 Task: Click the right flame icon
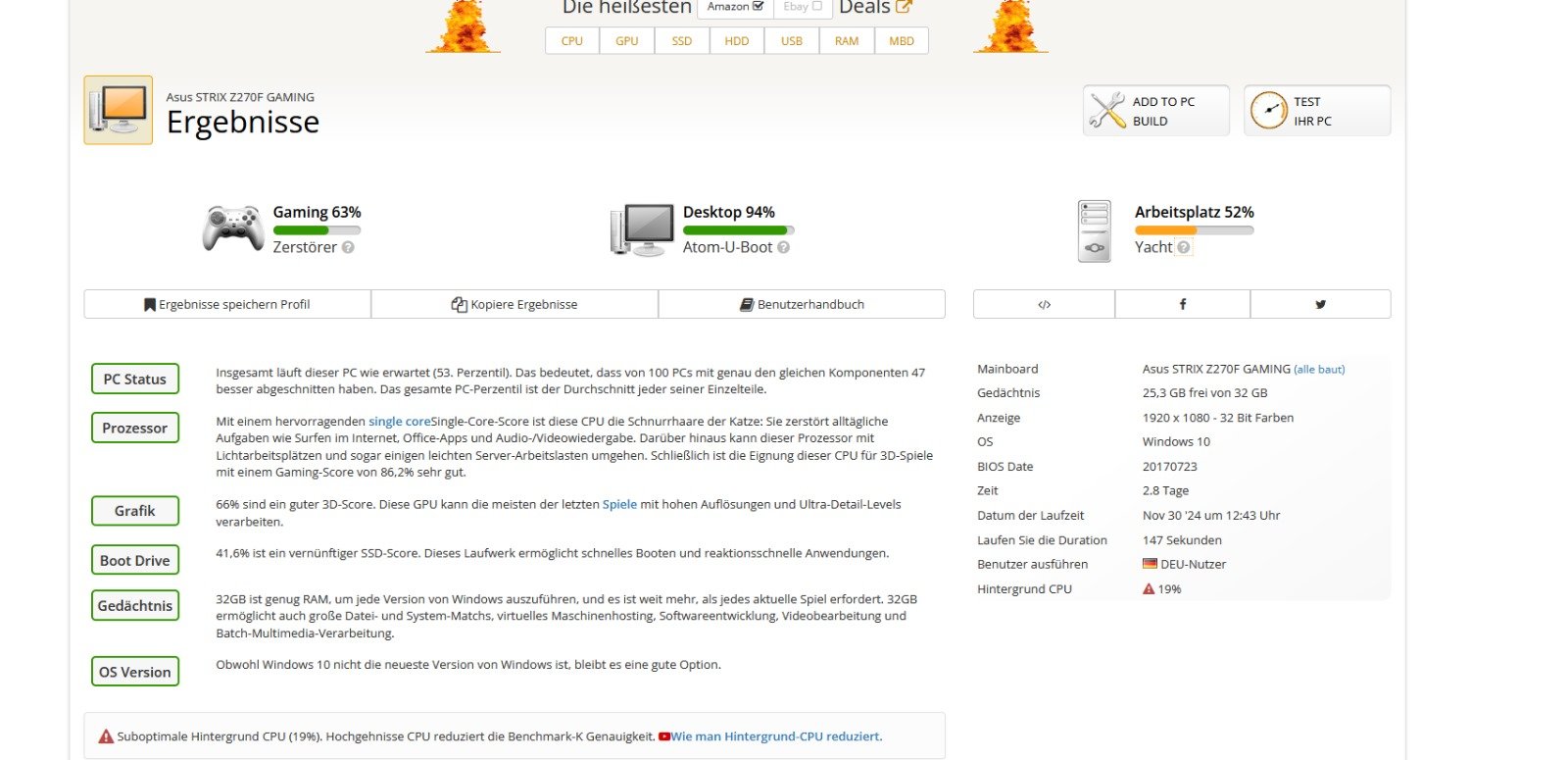tap(1010, 26)
